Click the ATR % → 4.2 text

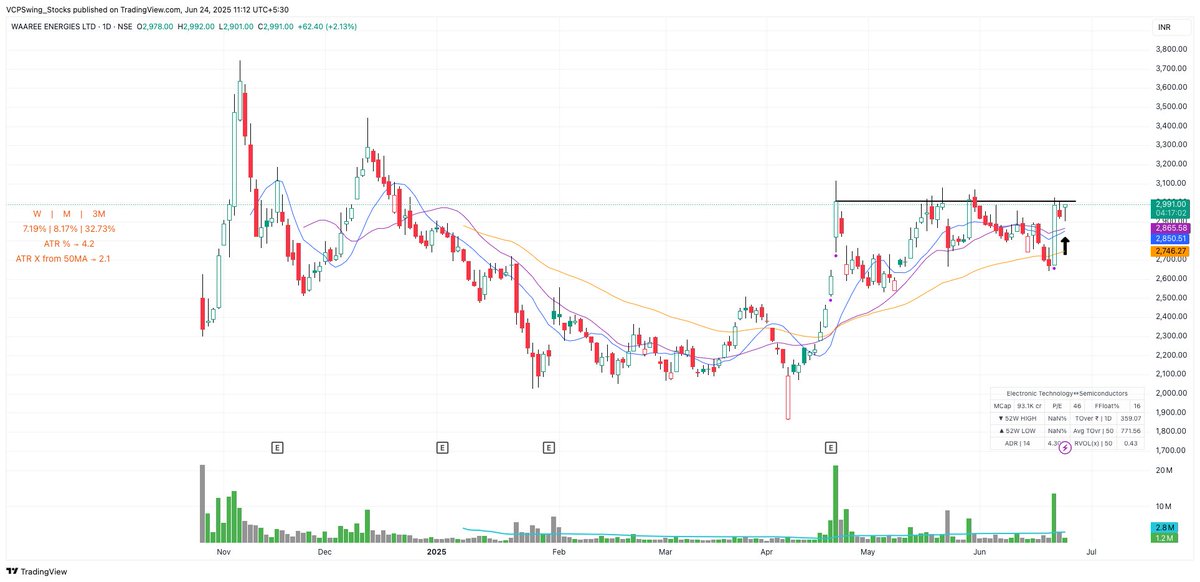point(69,244)
